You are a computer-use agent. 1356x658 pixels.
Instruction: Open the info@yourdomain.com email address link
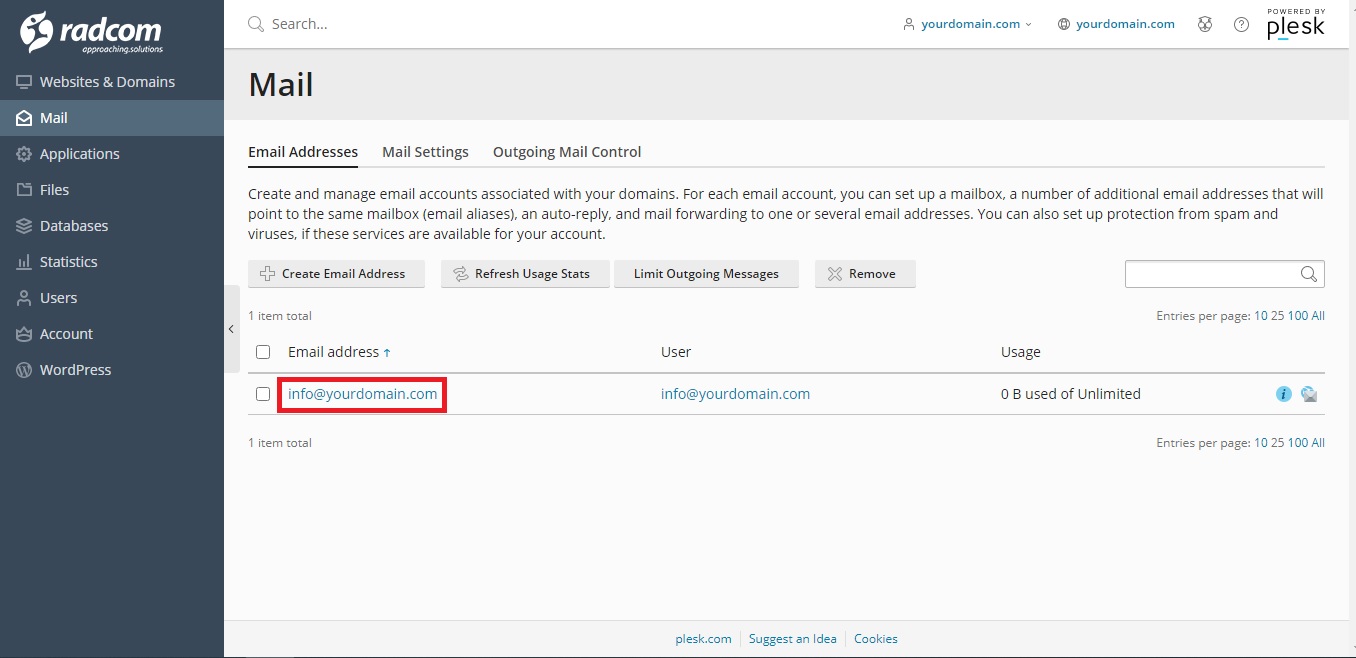click(362, 394)
